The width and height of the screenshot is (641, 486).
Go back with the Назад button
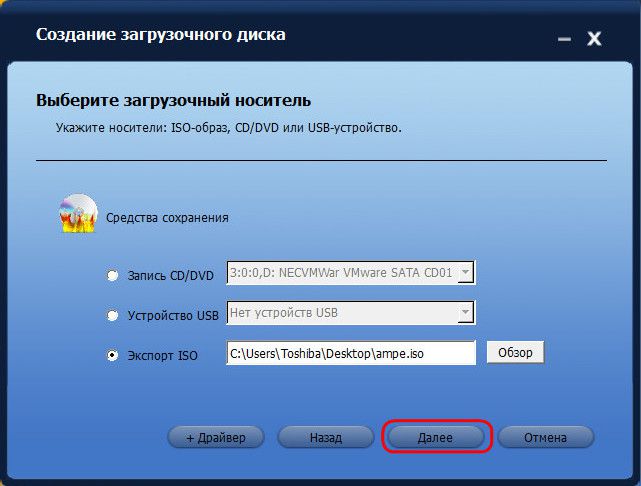(325, 437)
